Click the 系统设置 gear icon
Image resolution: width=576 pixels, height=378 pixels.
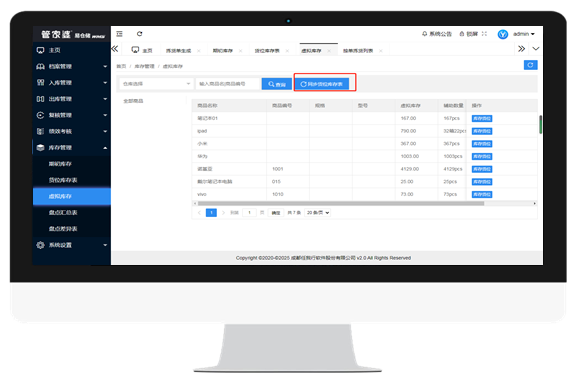[40, 245]
